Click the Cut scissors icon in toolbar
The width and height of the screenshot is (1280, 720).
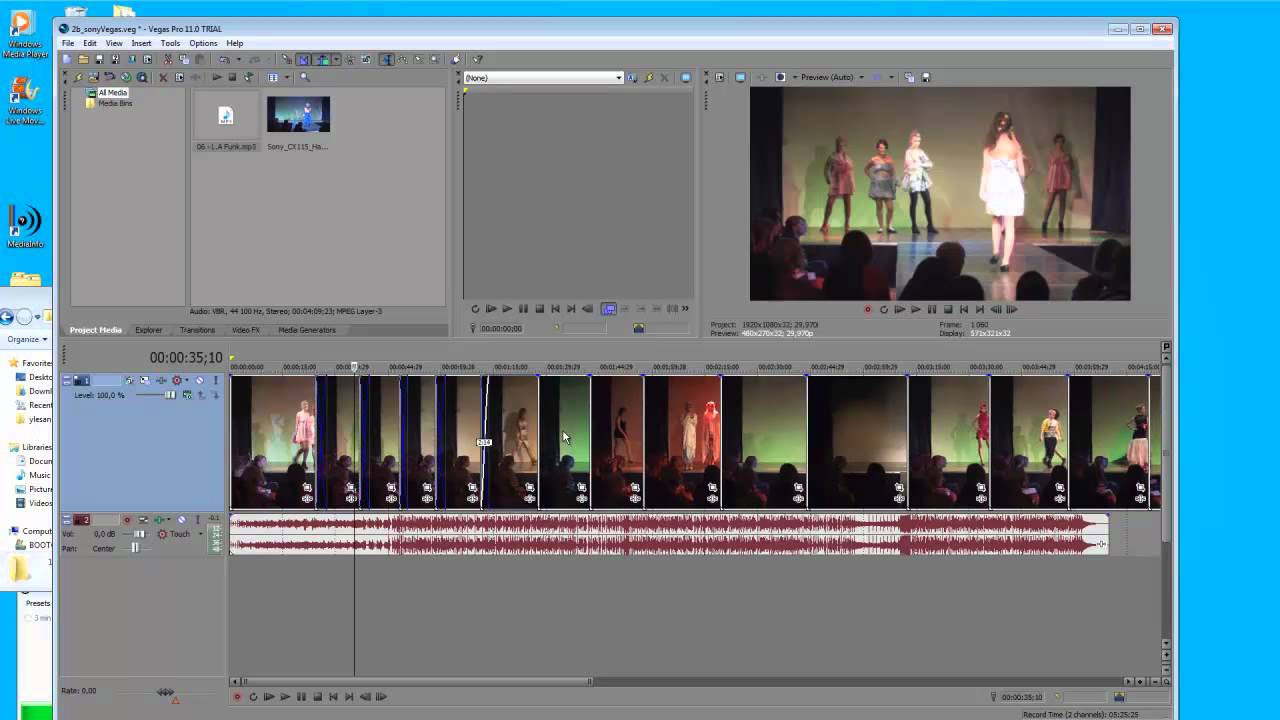pos(168,59)
